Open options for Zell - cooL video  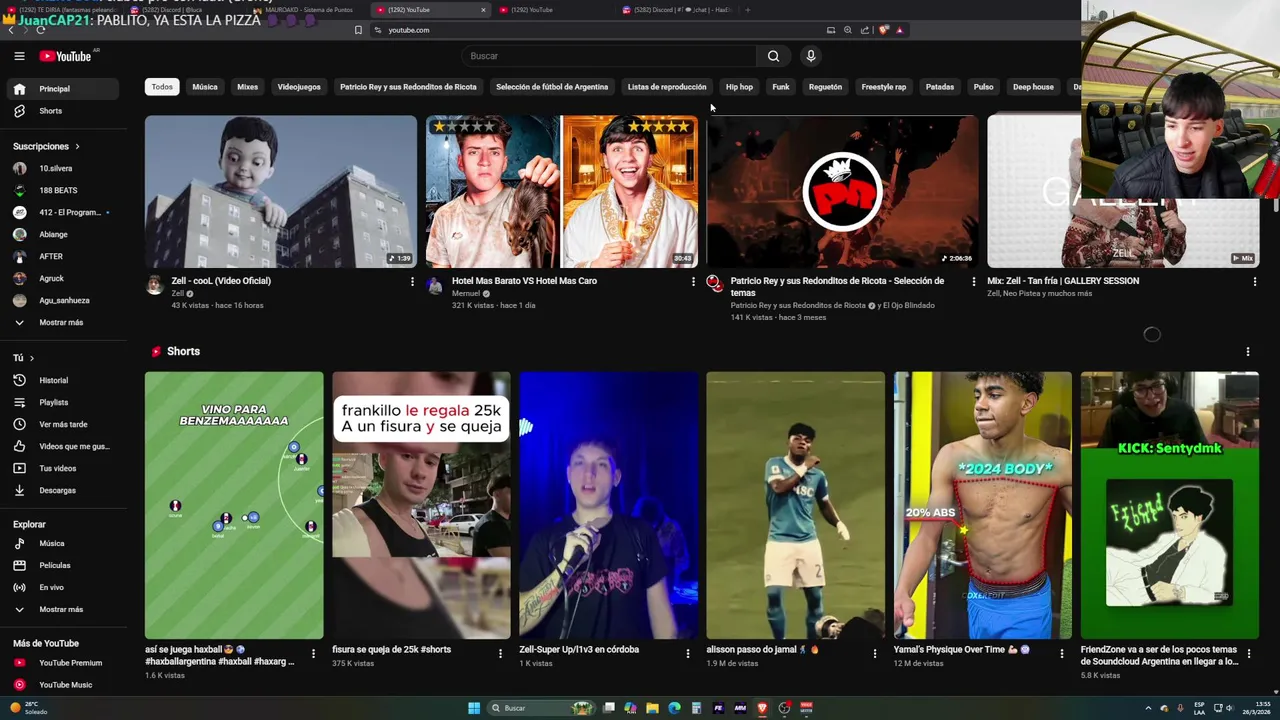(412, 282)
